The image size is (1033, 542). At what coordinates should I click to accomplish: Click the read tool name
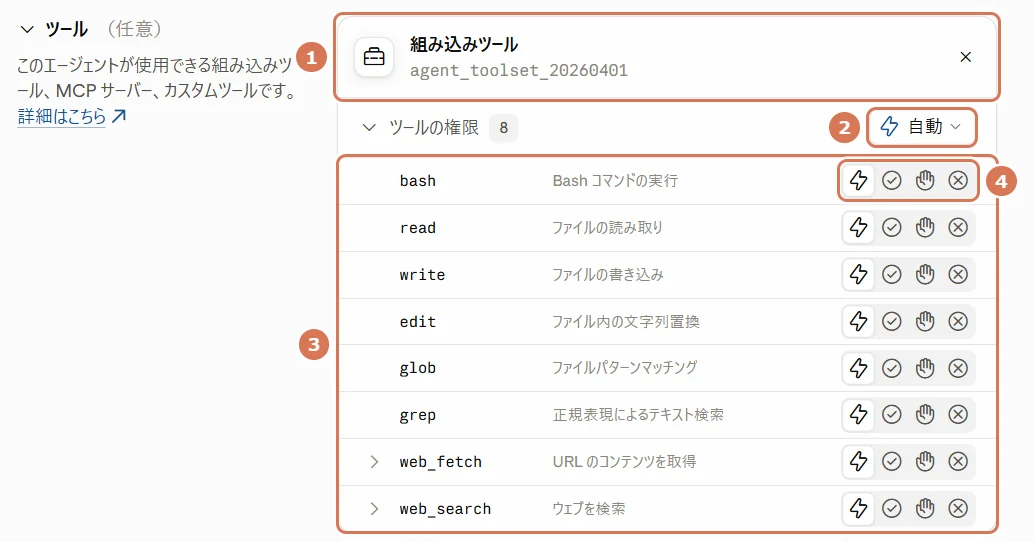pyautogui.click(x=418, y=228)
